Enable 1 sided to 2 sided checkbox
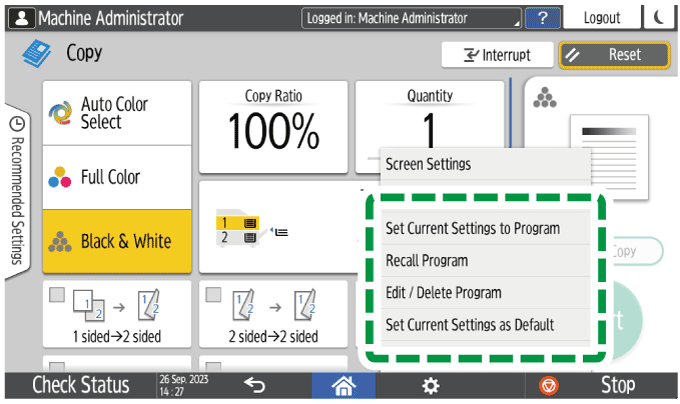This screenshot has height=404, width=680. (58, 295)
